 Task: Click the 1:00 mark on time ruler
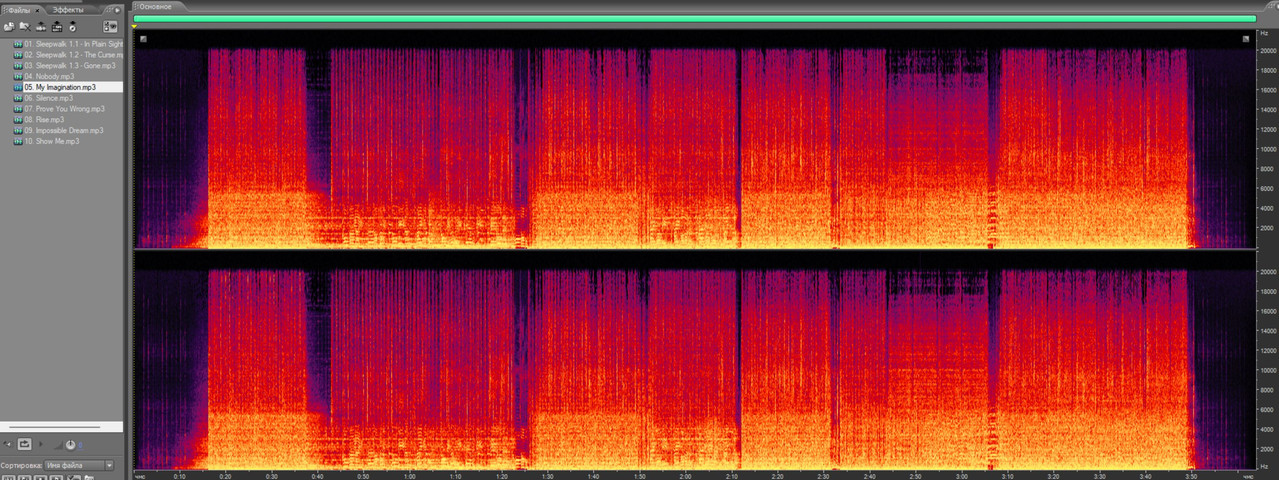tap(410, 476)
